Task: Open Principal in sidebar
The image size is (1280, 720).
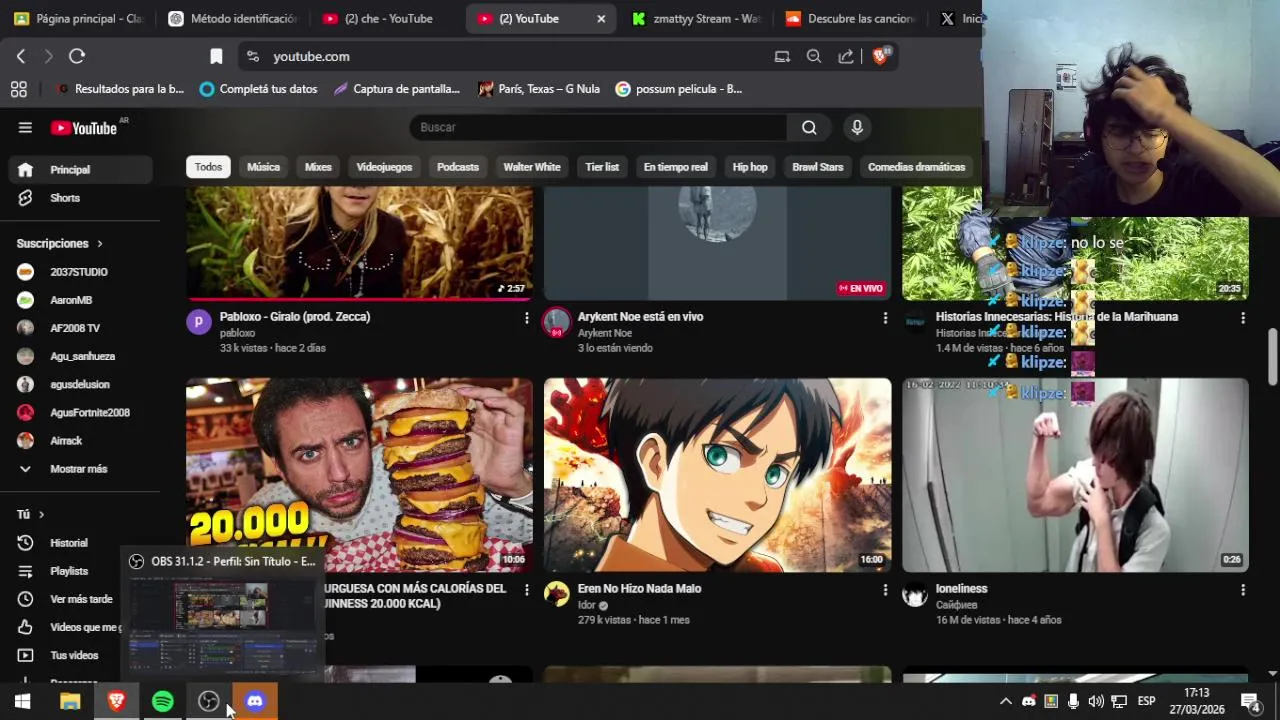Action: click(80, 170)
